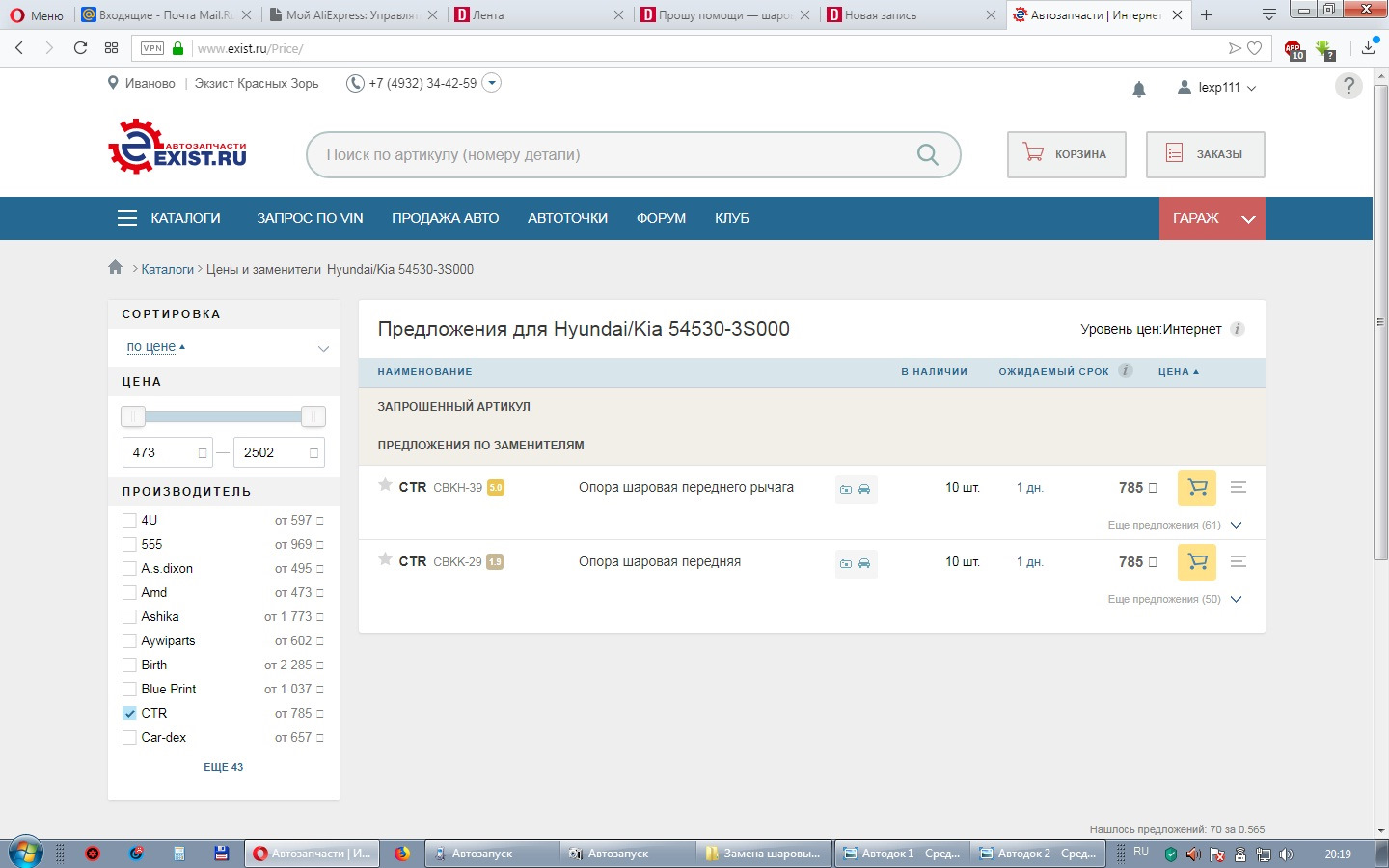Go to home via house breadcrumb icon
The image size is (1389, 868).
click(x=116, y=268)
